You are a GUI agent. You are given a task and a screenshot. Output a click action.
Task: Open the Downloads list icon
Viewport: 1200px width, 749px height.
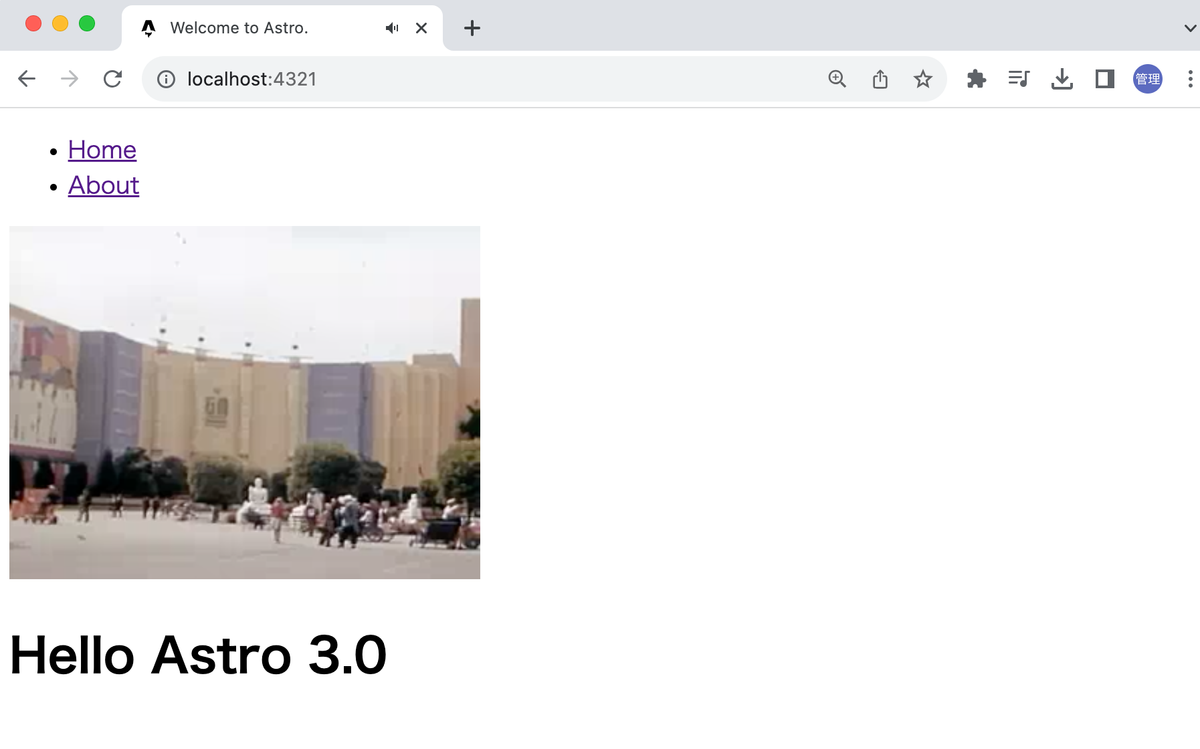pyautogui.click(x=1061, y=78)
